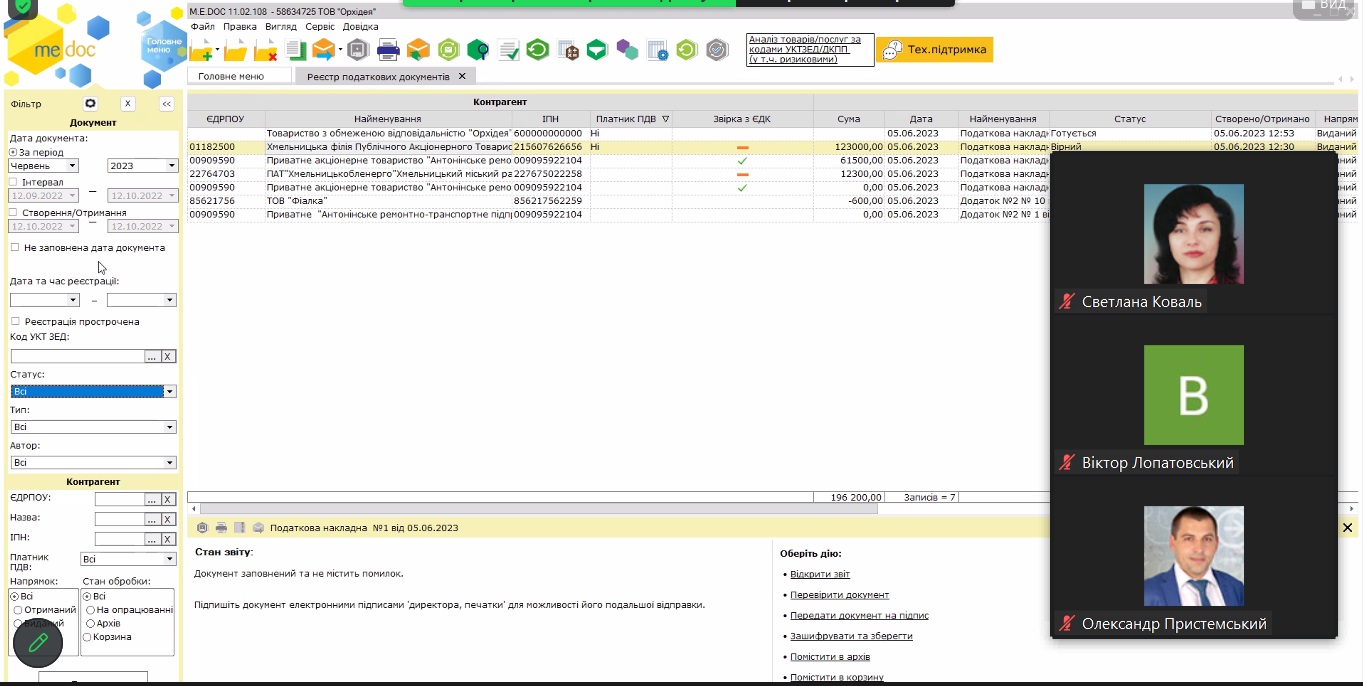
Task: Click the Помістити в архів link
Action: (x=830, y=657)
